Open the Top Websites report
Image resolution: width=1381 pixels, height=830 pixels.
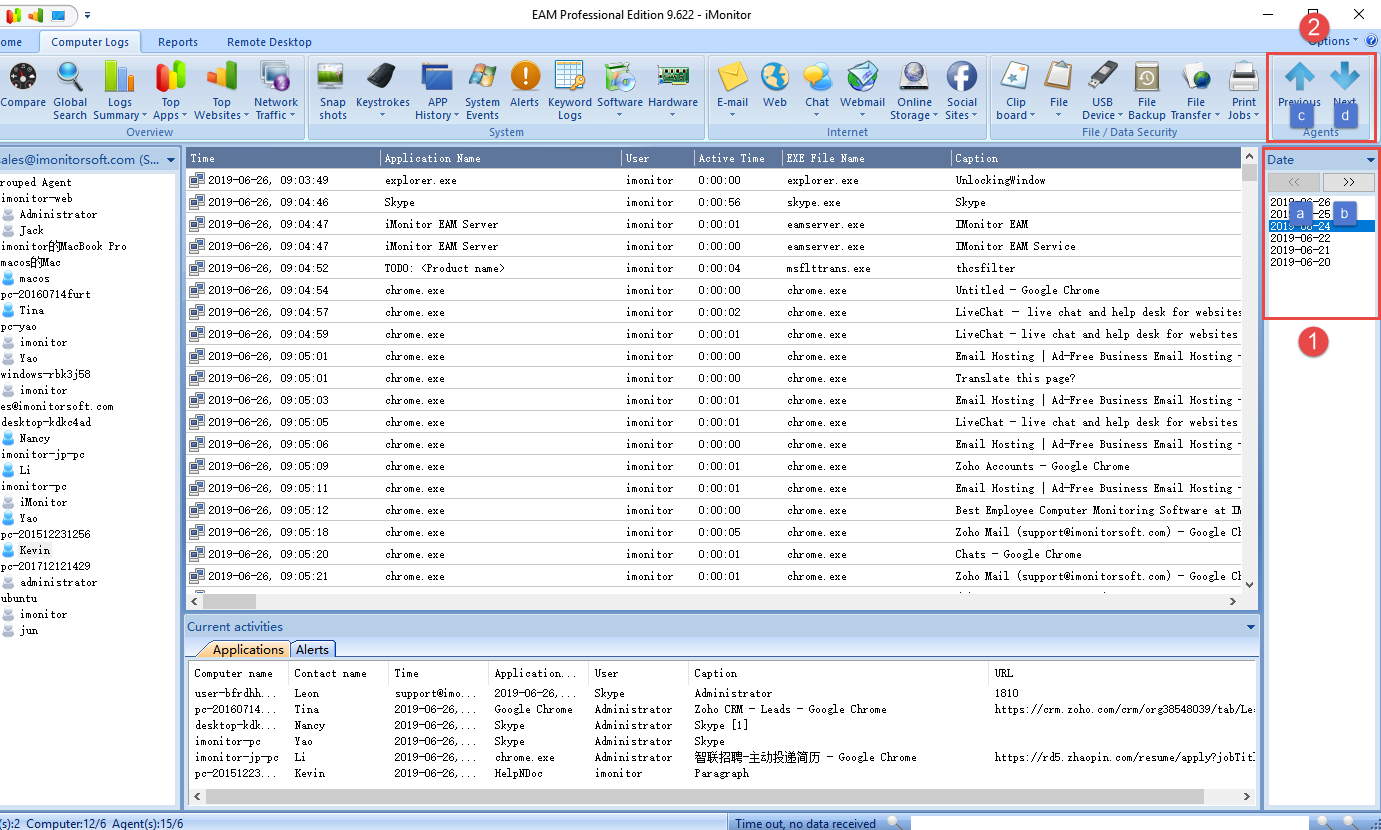click(221, 90)
